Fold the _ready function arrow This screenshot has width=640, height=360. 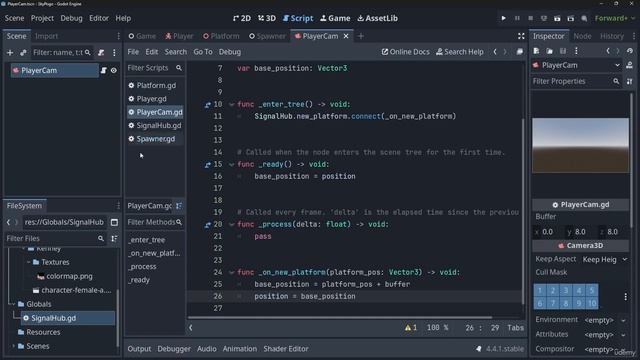232,164
